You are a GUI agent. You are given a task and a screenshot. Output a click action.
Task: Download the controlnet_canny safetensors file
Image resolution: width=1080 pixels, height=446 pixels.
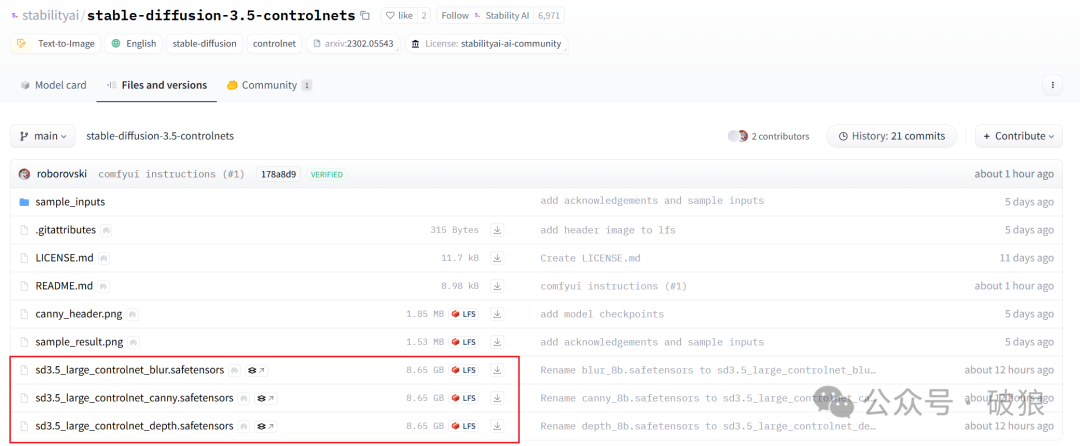[x=497, y=398]
